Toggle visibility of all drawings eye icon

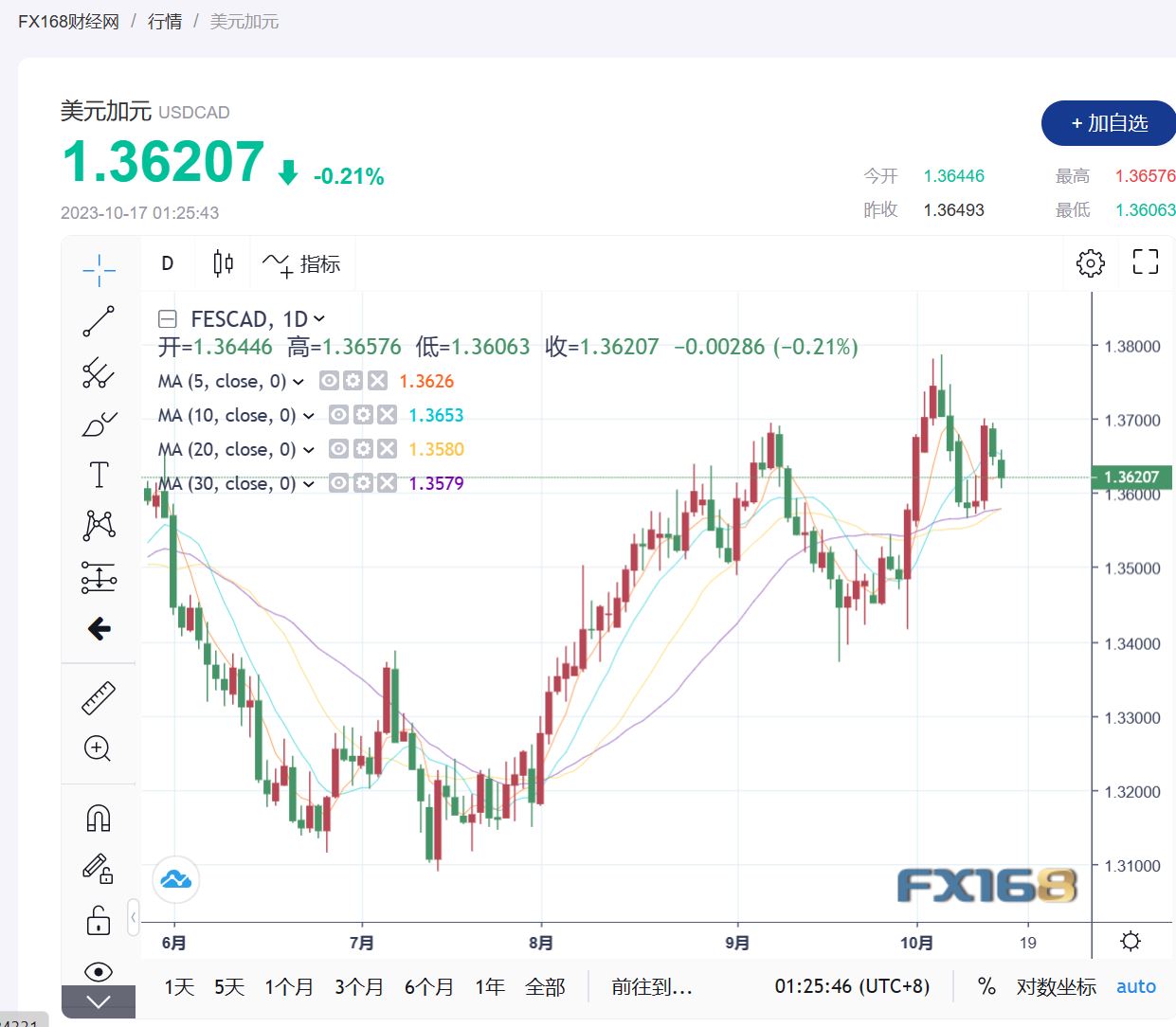[x=99, y=971]
